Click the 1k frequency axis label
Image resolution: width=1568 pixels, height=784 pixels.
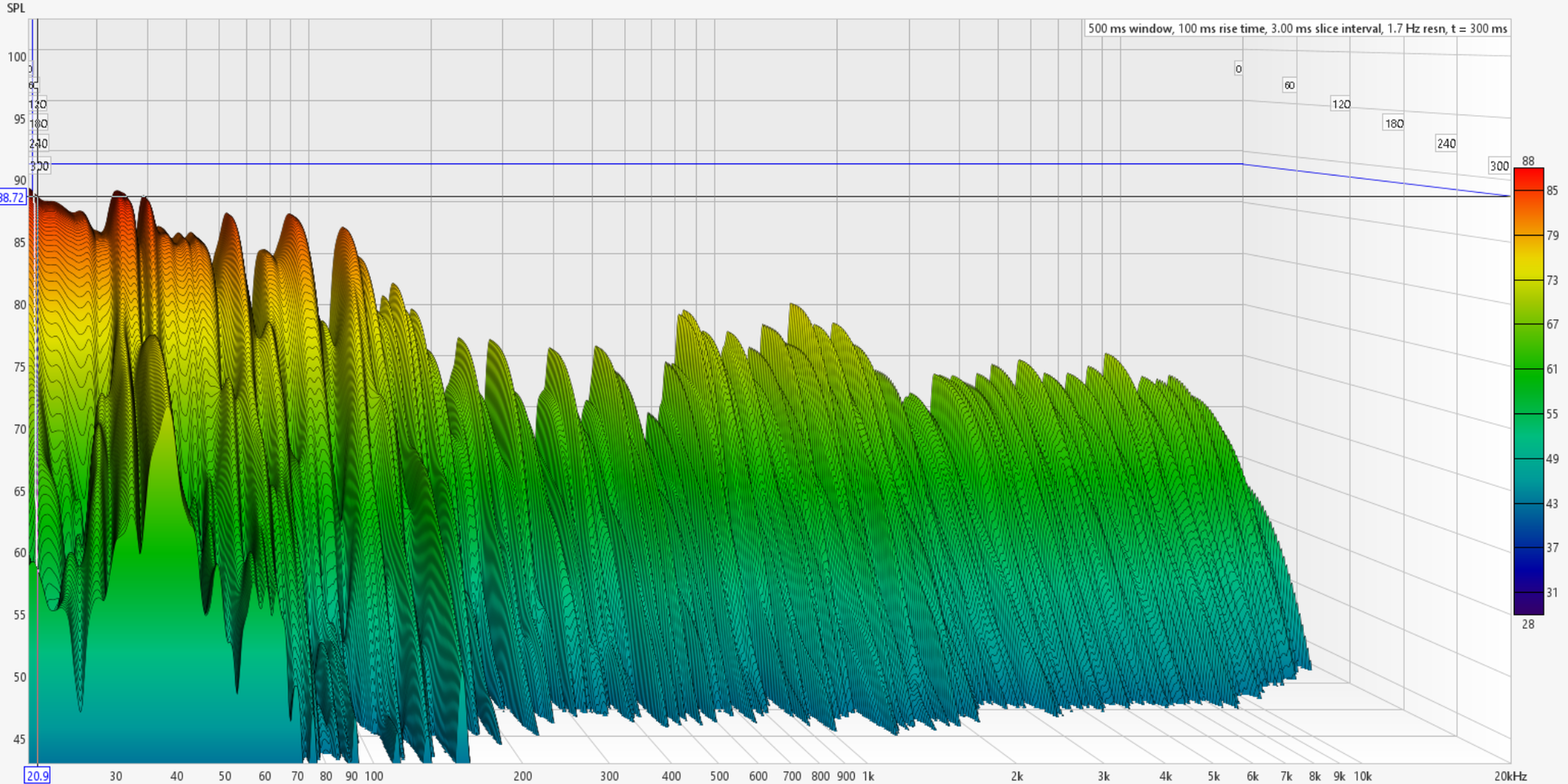pos(868,776)
